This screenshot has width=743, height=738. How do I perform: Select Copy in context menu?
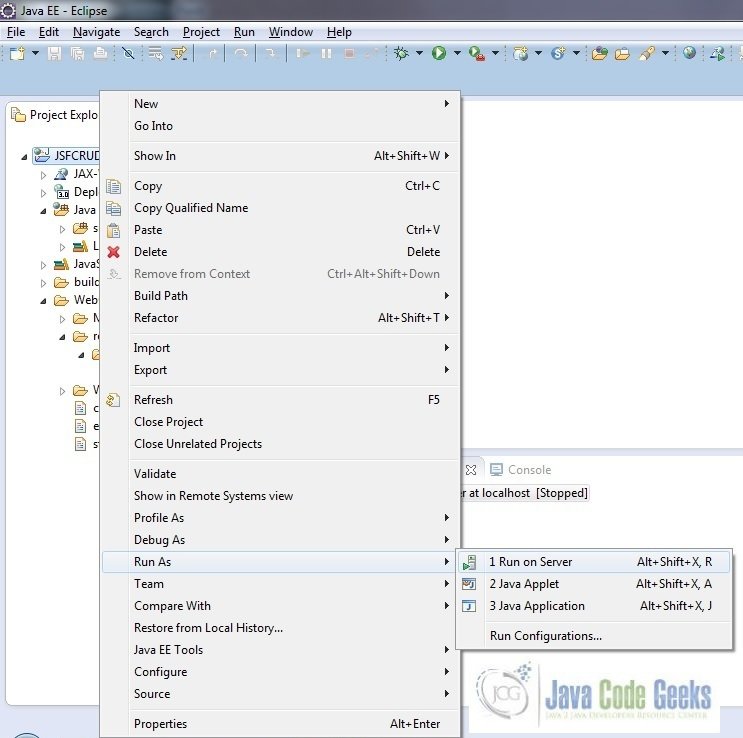coord(281,186)
